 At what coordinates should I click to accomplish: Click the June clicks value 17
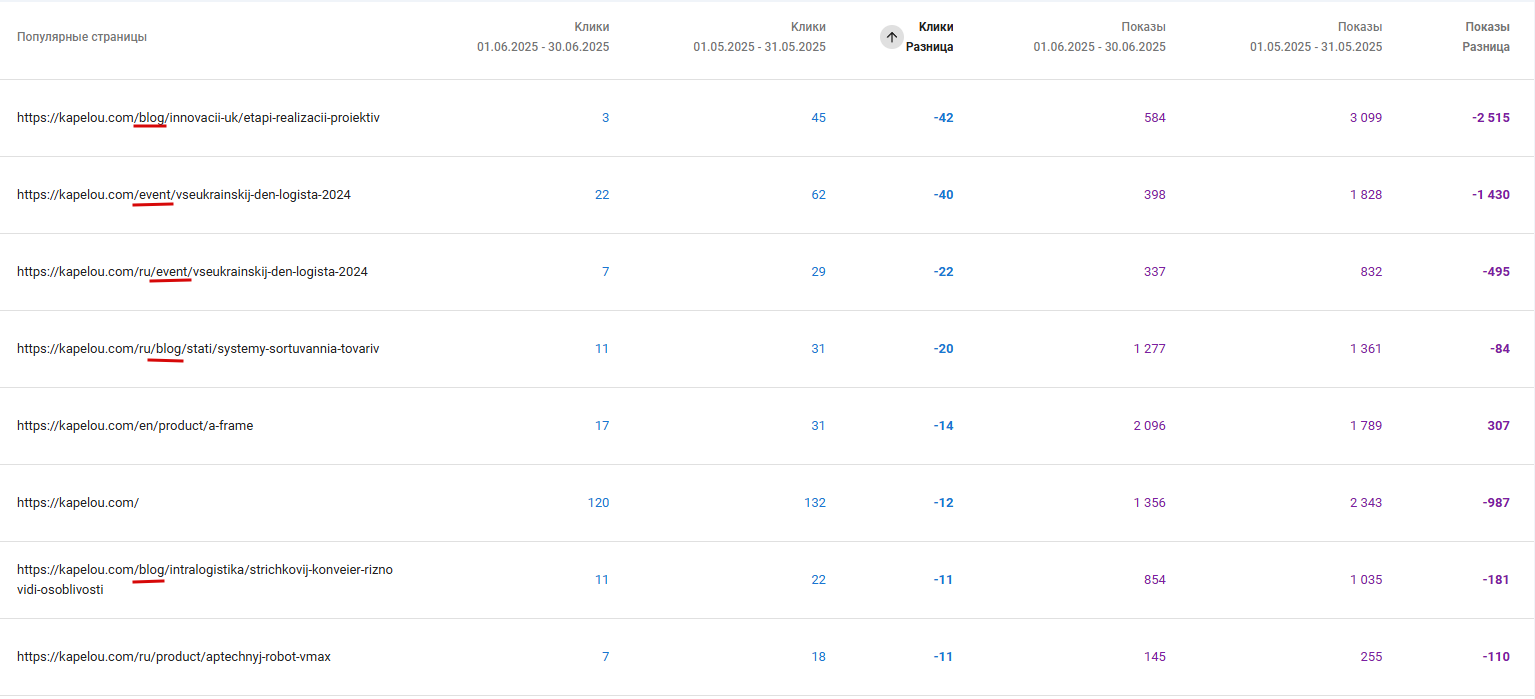(x=602, y=426)
